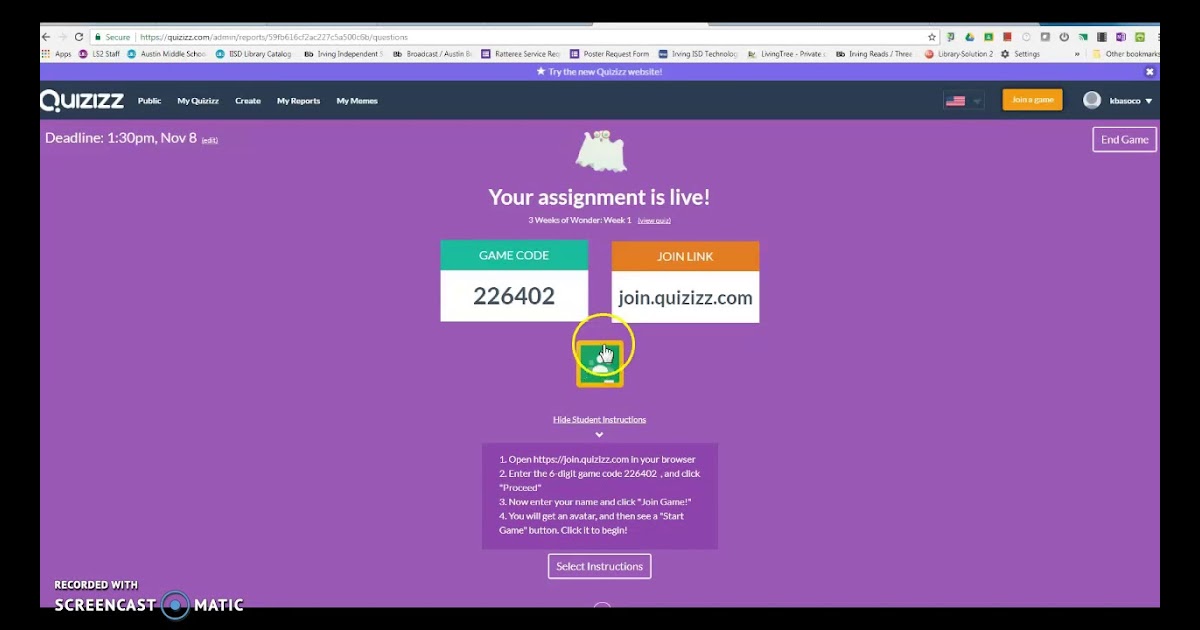The image size is (1200, 630).
Task: Open the Other bookmarks folder
Action: 1126,54
